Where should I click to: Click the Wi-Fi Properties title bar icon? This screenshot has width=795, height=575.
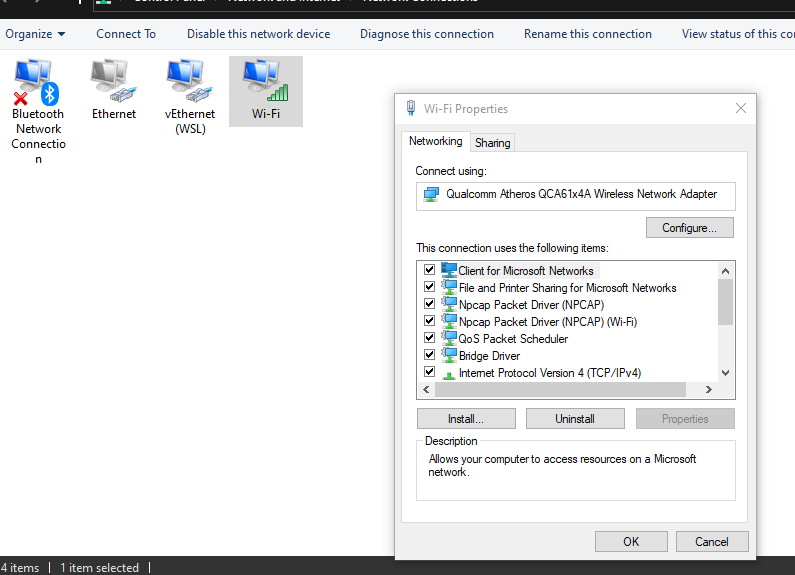tap(411, 109)
